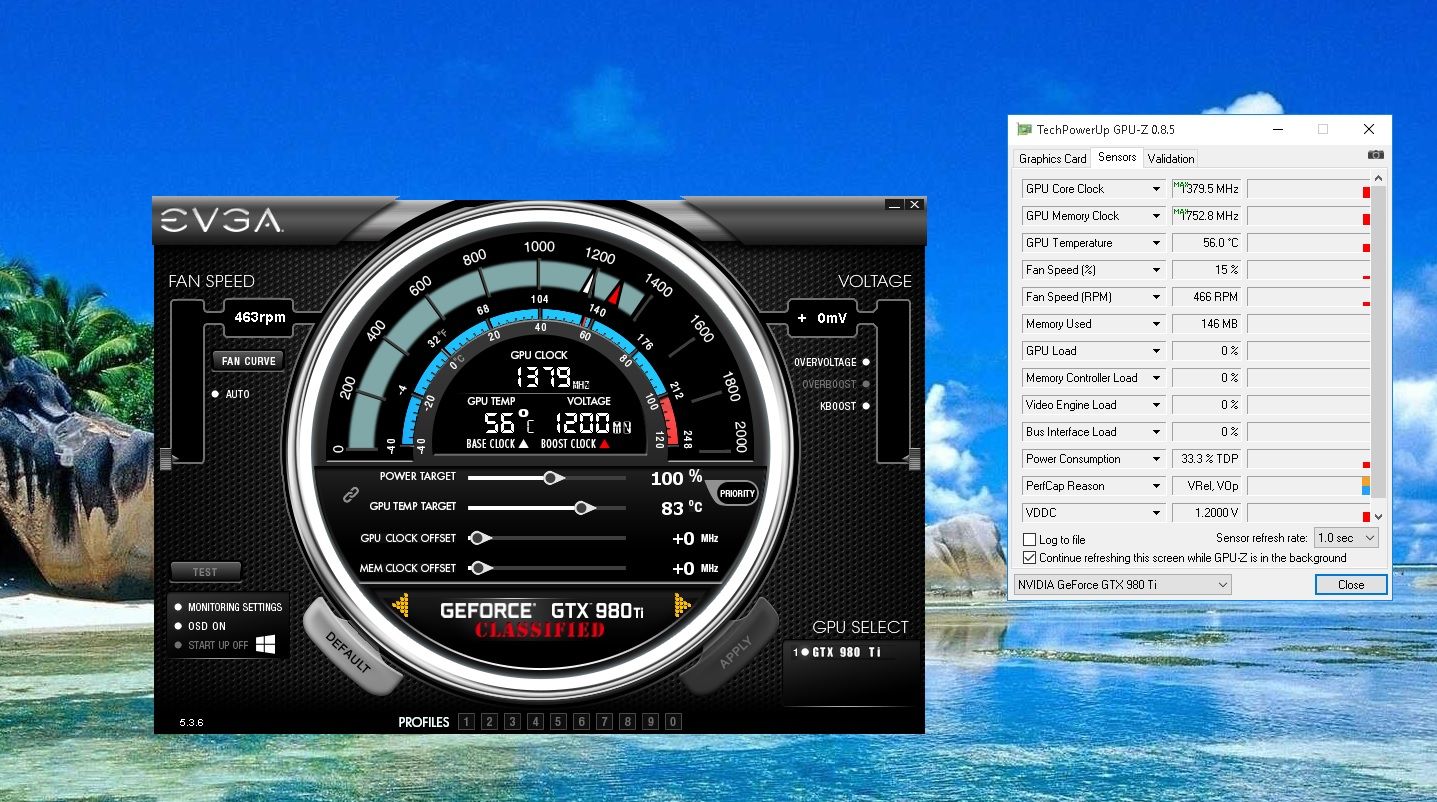Click the GPU-Z scrollbar up arrow
The height and width of the screenshot is (802, 1437).
pos(1378,179)
